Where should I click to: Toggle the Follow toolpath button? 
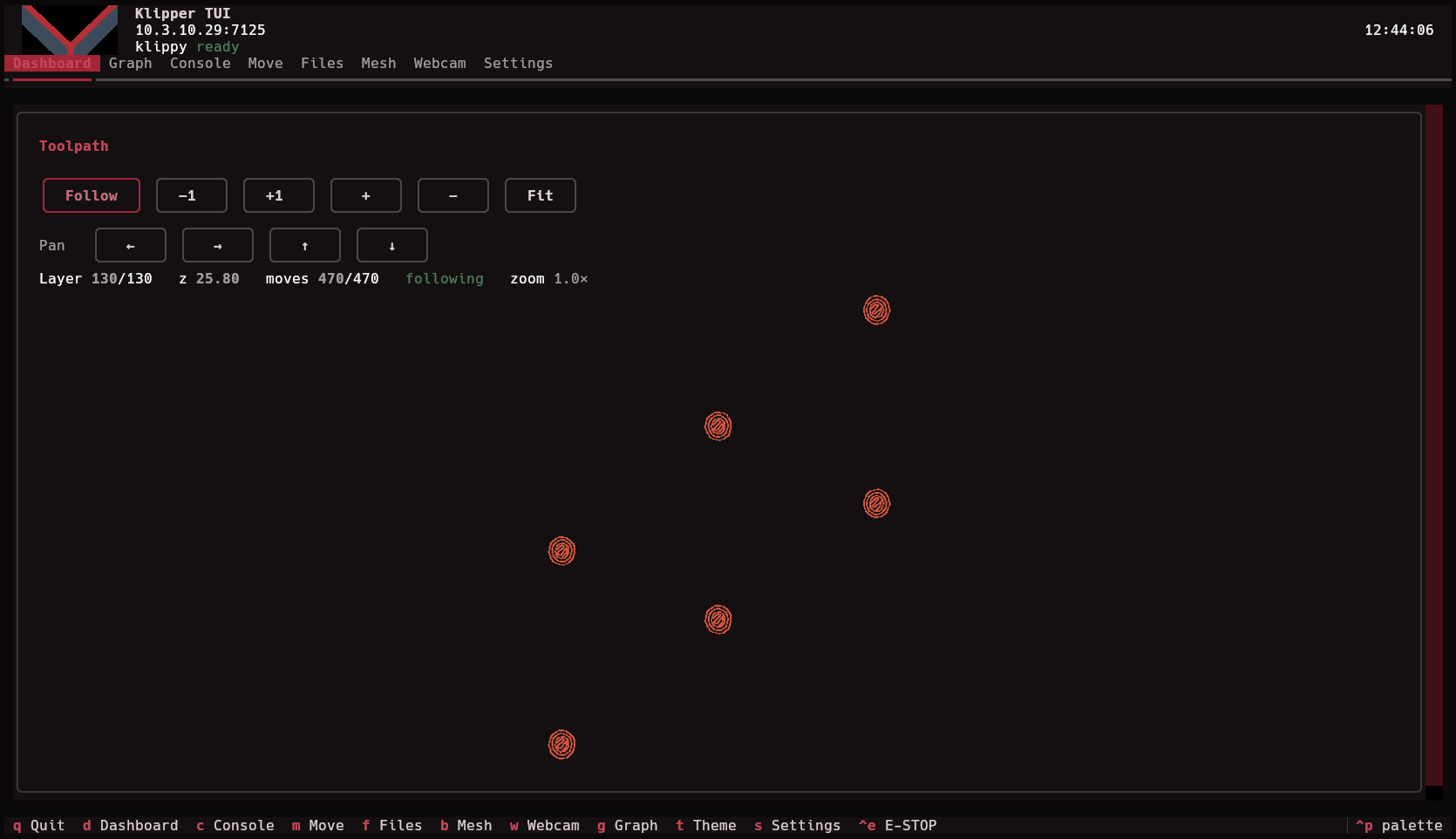tap(92, 195)
